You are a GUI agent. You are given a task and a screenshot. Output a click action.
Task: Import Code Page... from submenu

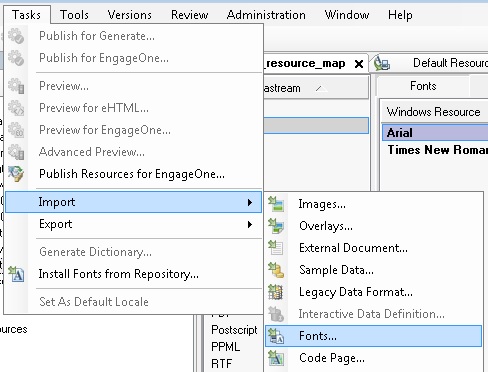[374, 358]
